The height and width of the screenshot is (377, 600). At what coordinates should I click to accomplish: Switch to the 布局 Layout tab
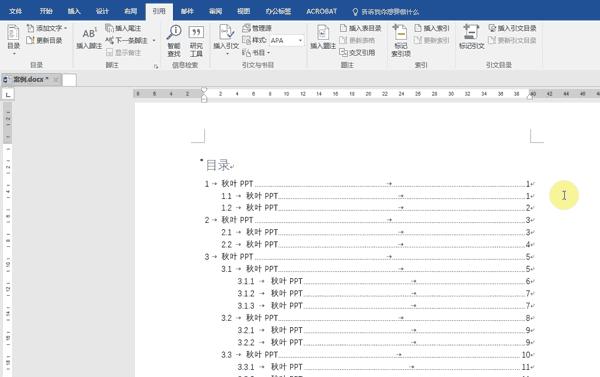[130, 11]
